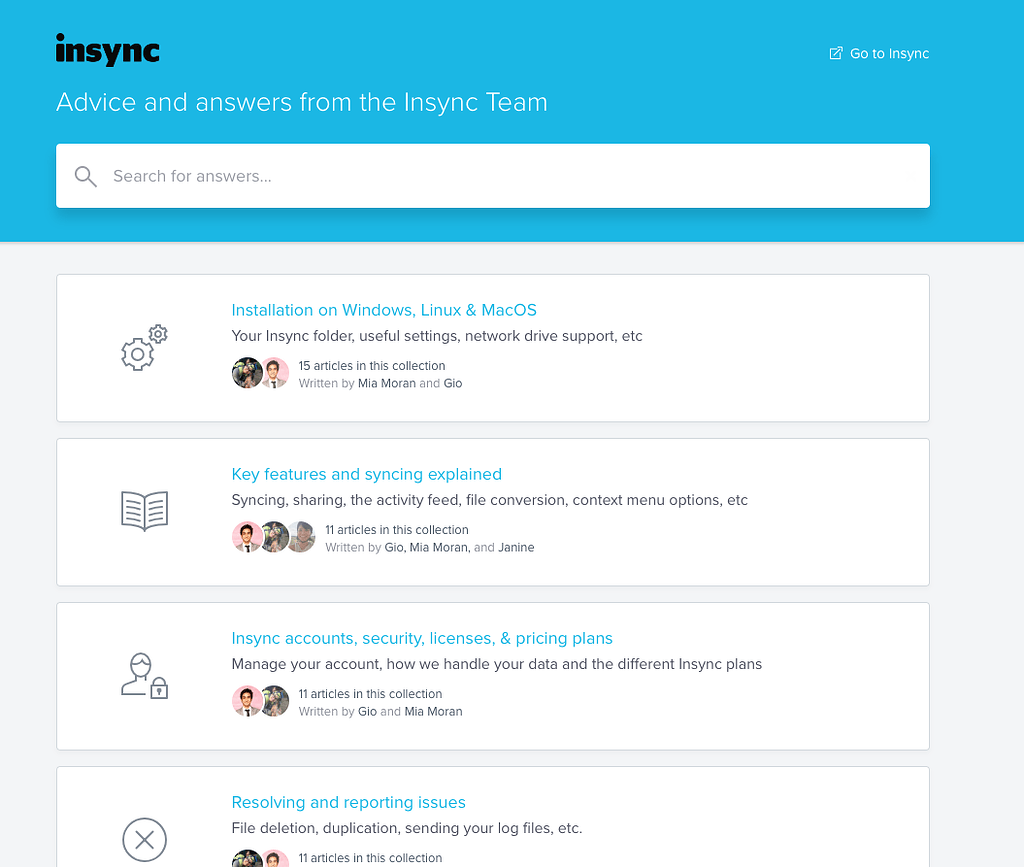Image resolution: width=1024 pixels, height=867 pixels.
Task: Click Gio's avatar in the syncing collection row
Action: (247, 537)
